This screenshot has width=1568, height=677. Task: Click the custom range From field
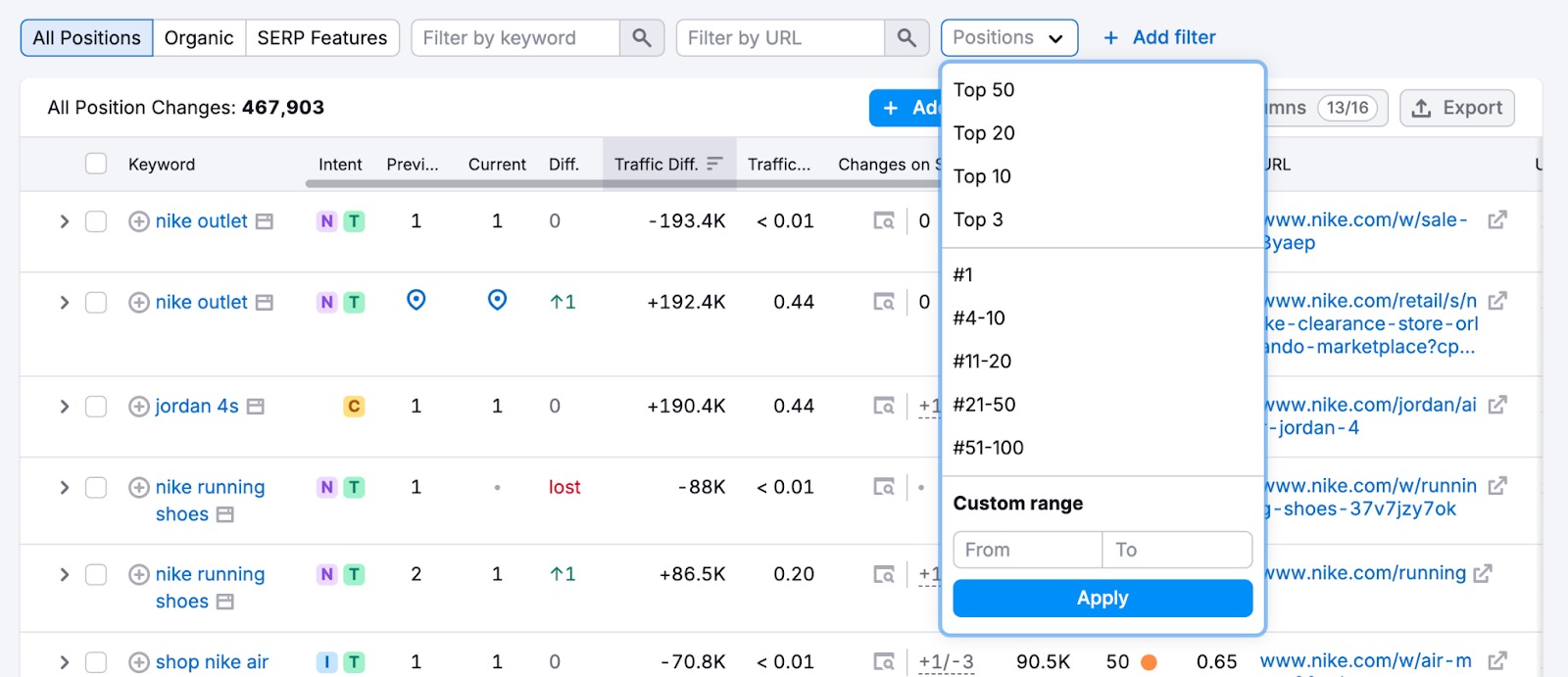pyautogui.click(x=1027, y=550)
